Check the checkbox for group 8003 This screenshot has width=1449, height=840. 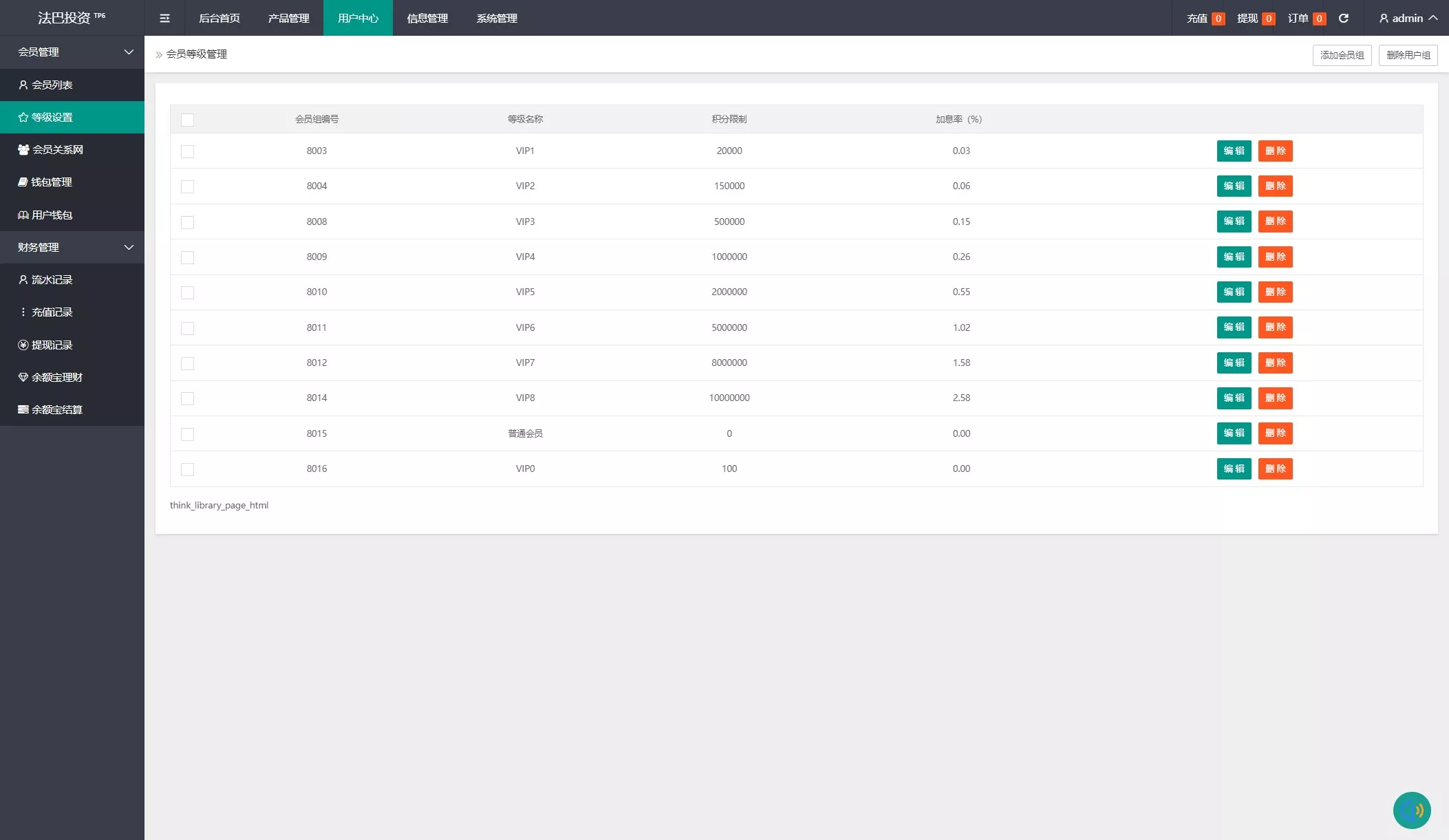187,151
